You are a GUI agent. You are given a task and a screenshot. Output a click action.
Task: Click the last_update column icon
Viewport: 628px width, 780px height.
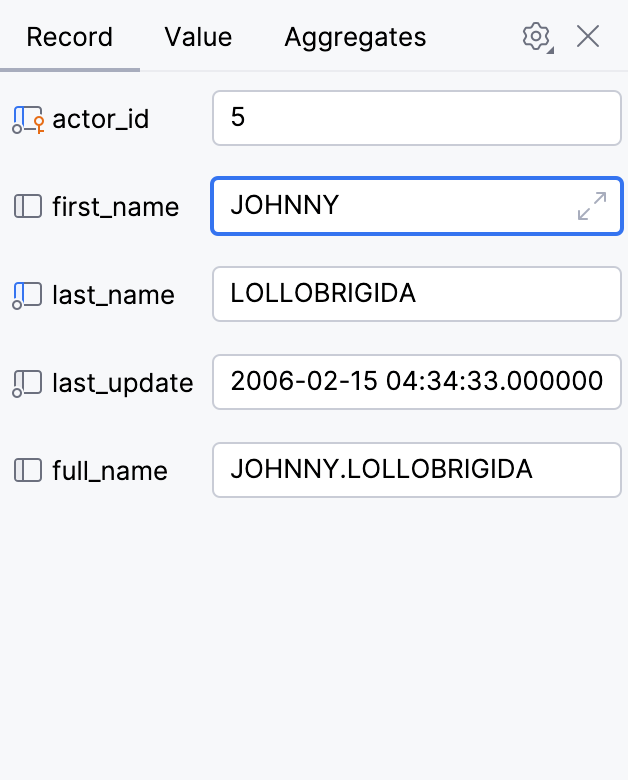(x=28, y=383)
